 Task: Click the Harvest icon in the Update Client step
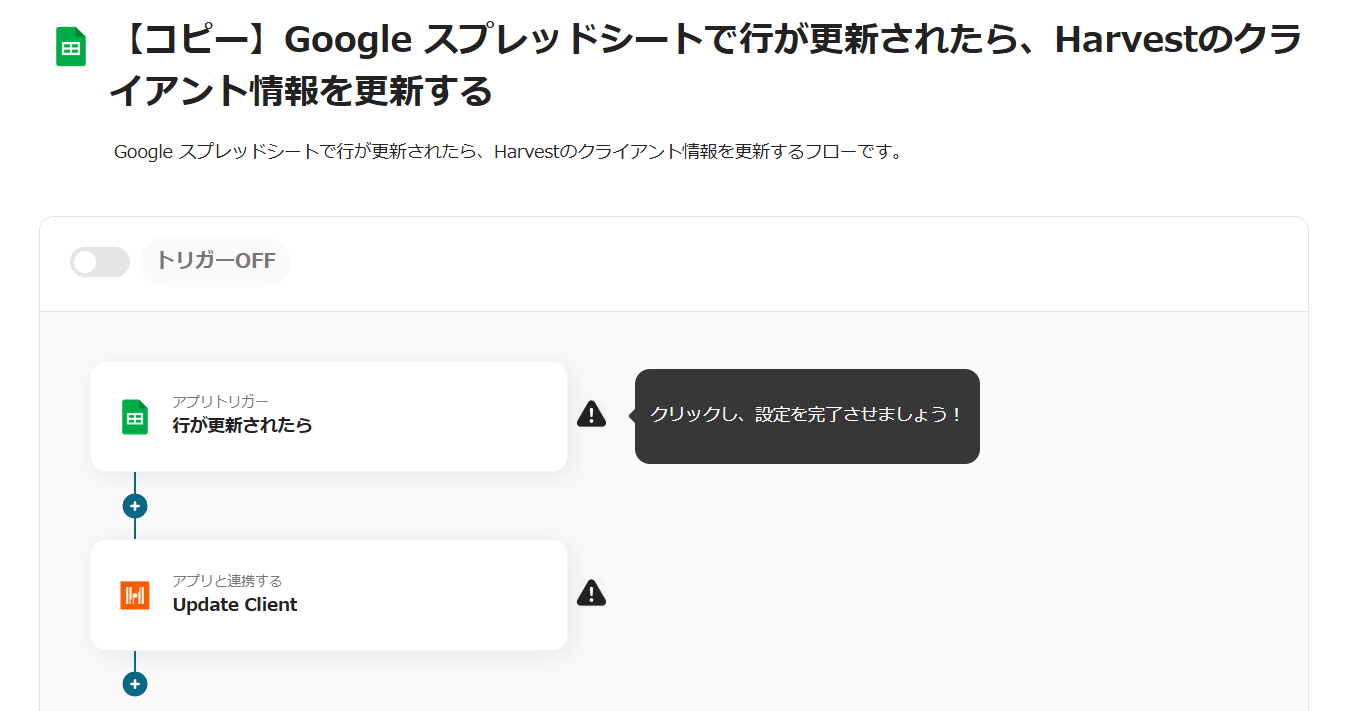135,595
